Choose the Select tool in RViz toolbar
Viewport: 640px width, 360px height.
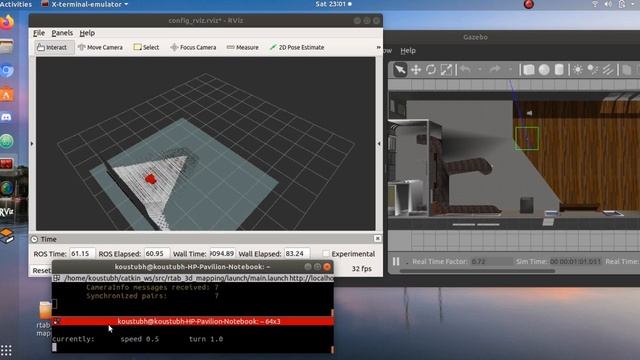point(146,47)
